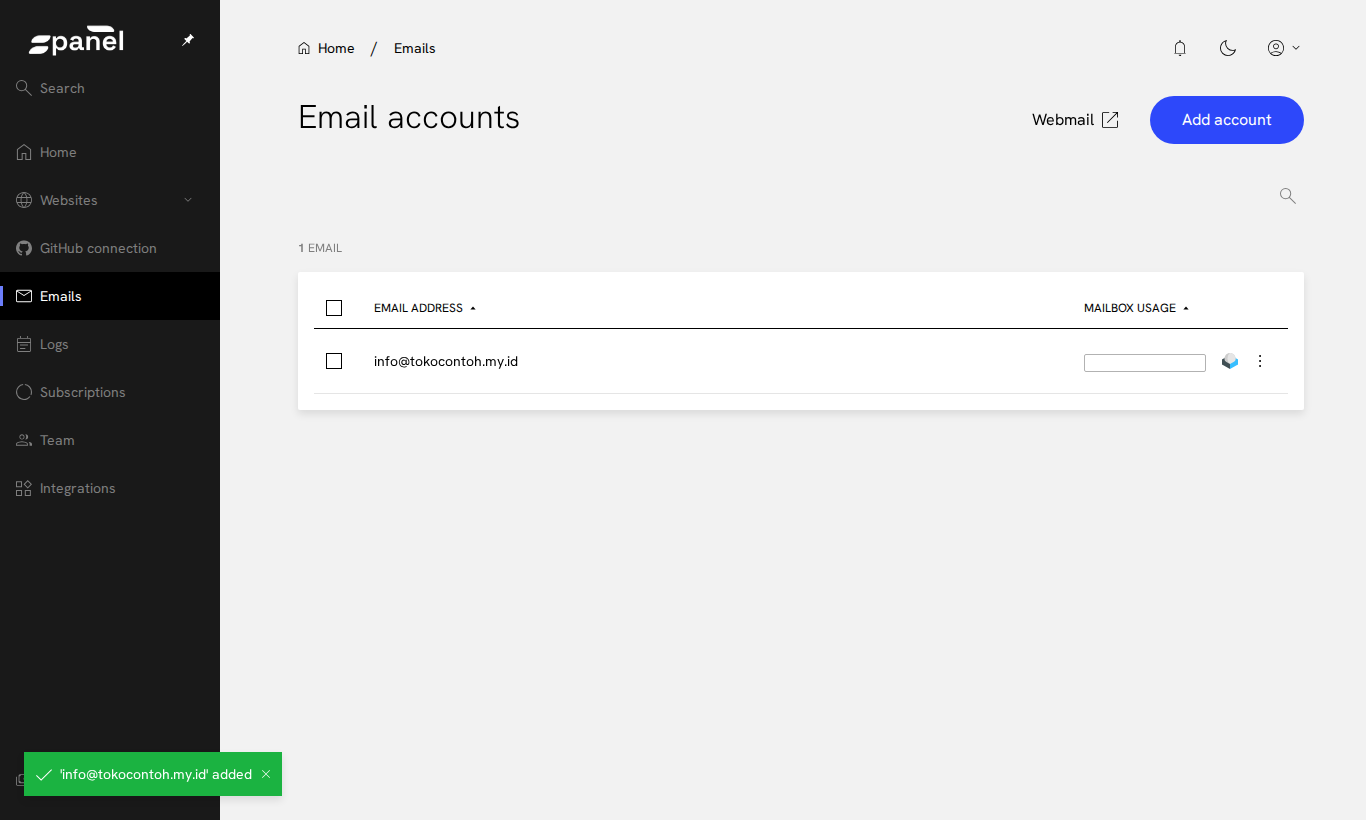
Task: Click the '1 EMAIL' count label
Action: 320,248
